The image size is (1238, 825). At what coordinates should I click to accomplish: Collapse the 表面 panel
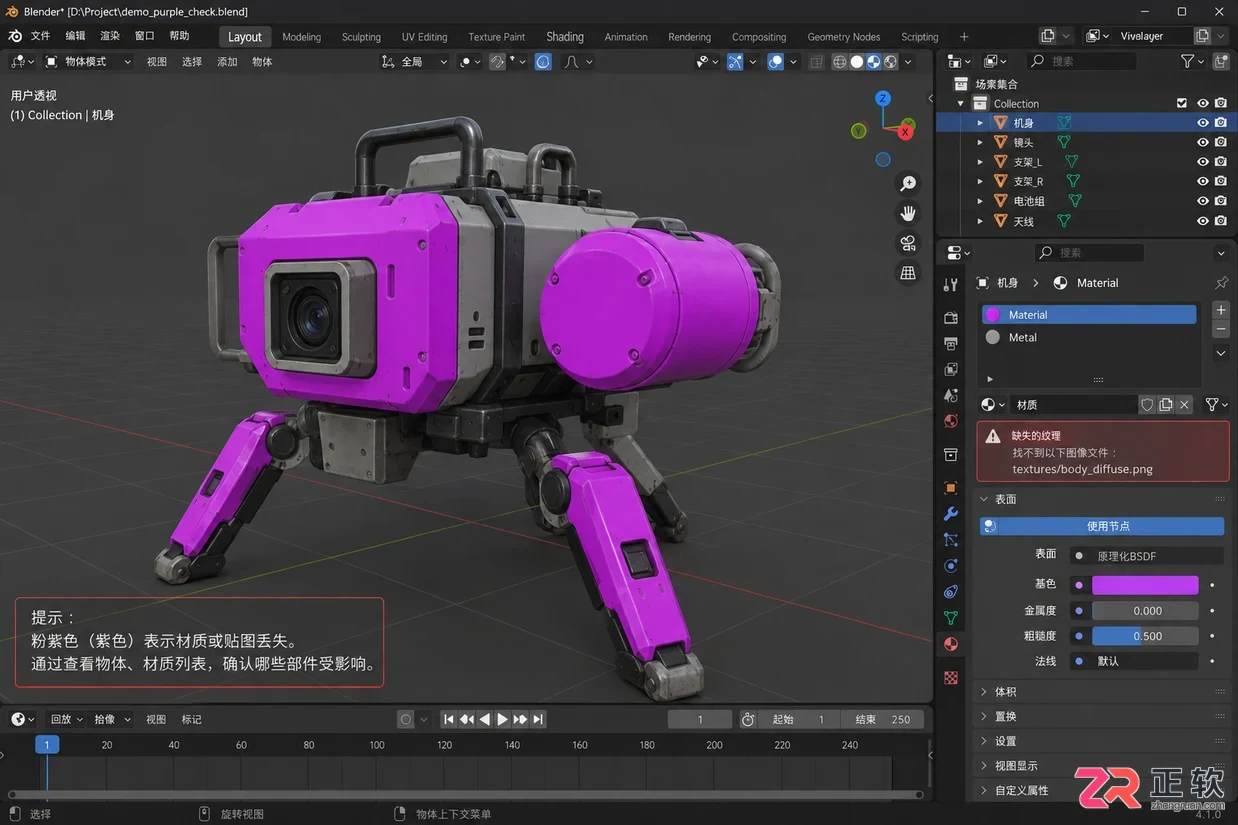tap(1101, 499)
